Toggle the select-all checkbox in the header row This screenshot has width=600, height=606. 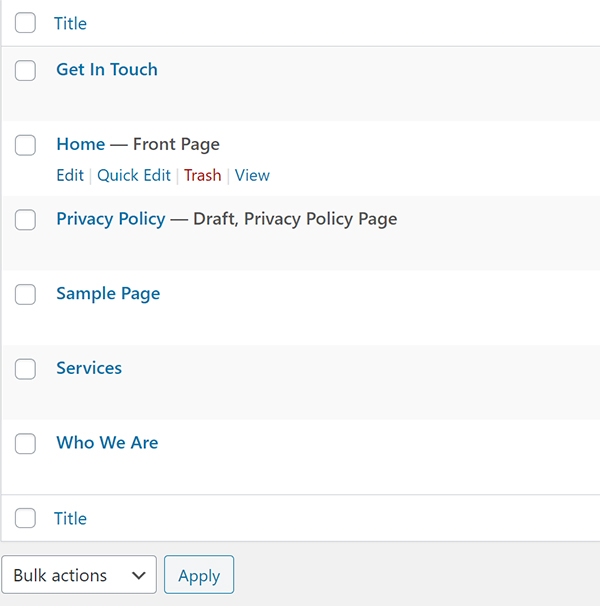click(x=26, y=22)
